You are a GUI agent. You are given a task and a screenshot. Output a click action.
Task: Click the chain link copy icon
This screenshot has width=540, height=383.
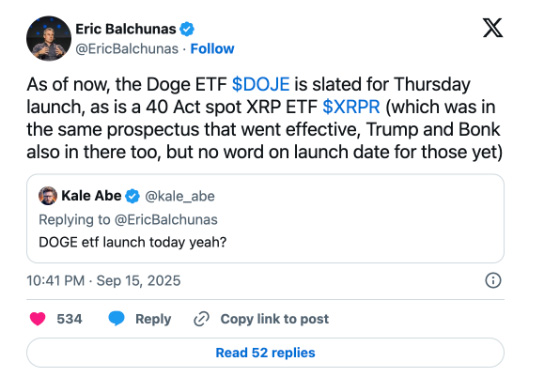(x=201, y=319)
